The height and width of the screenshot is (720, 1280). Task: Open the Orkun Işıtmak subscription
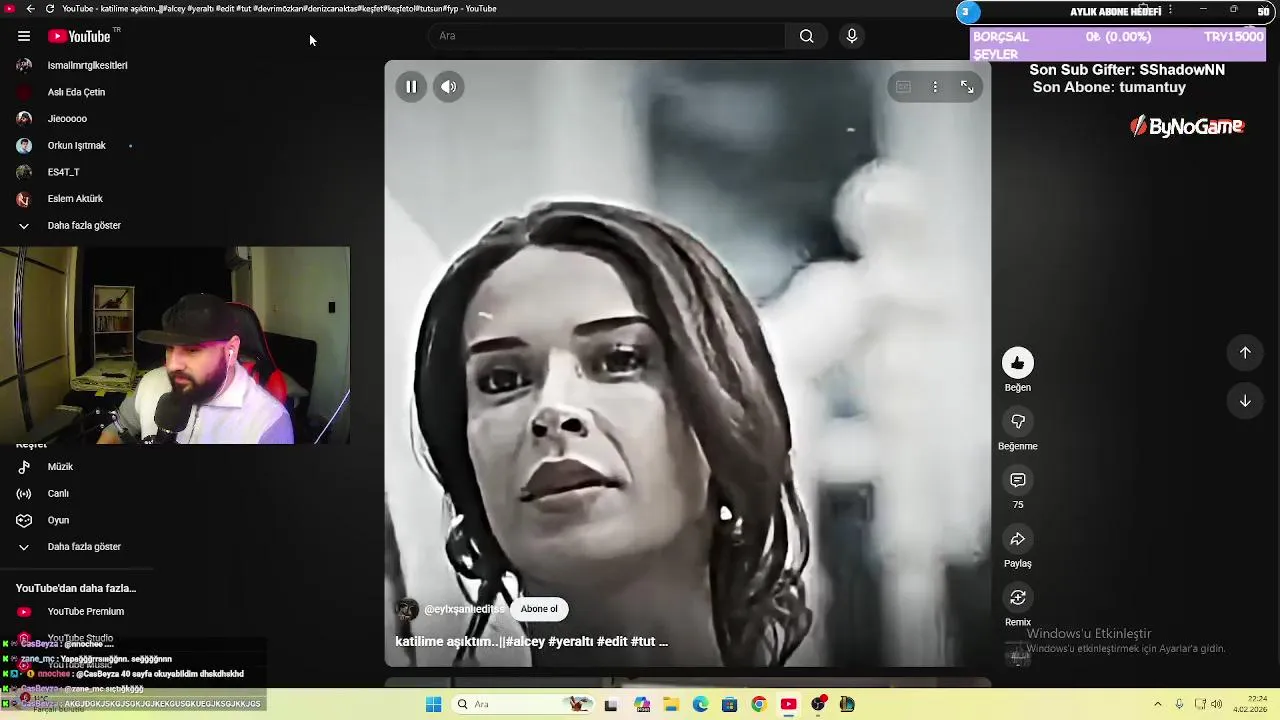(x=76, y=145)
